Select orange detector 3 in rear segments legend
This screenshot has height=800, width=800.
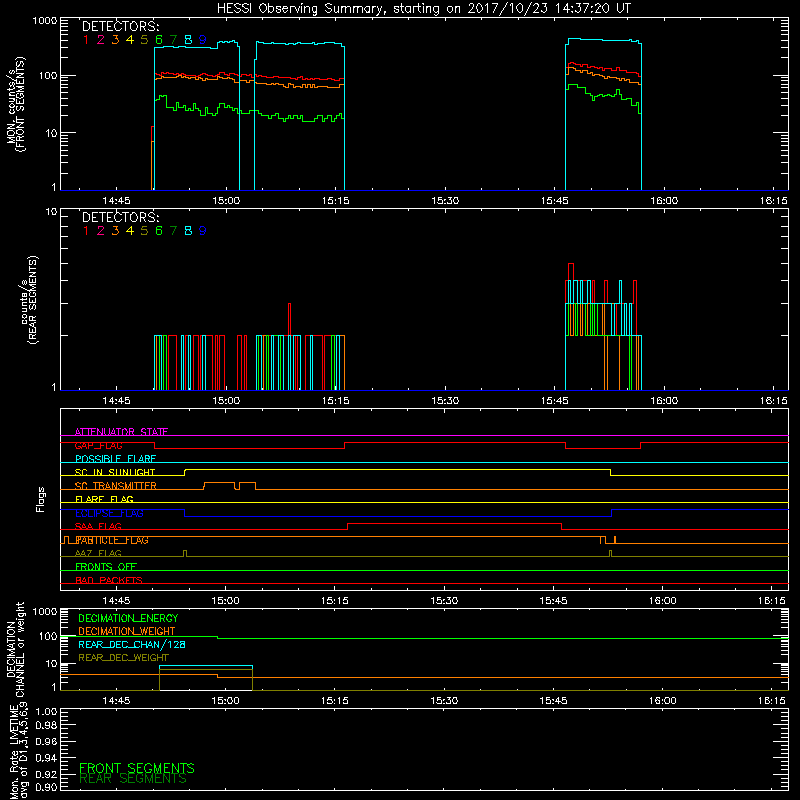point(115,231)
